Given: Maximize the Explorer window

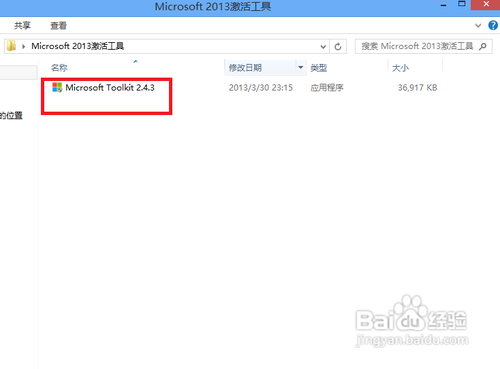Looking at the screenshot, I should point(462,4).
